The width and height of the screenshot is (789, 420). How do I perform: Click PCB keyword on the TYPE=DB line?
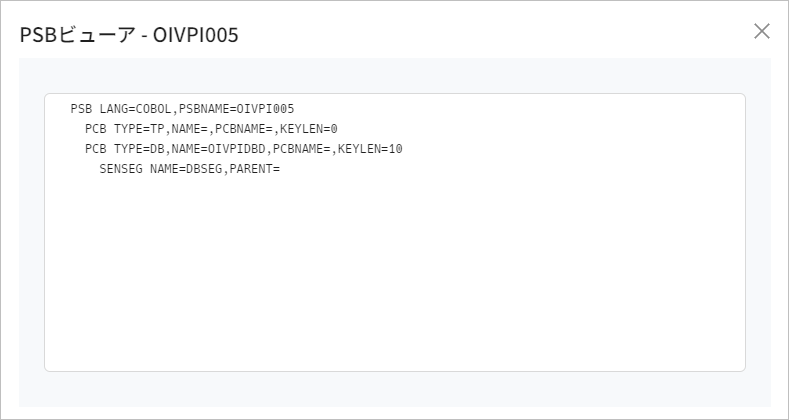point(96,149)
